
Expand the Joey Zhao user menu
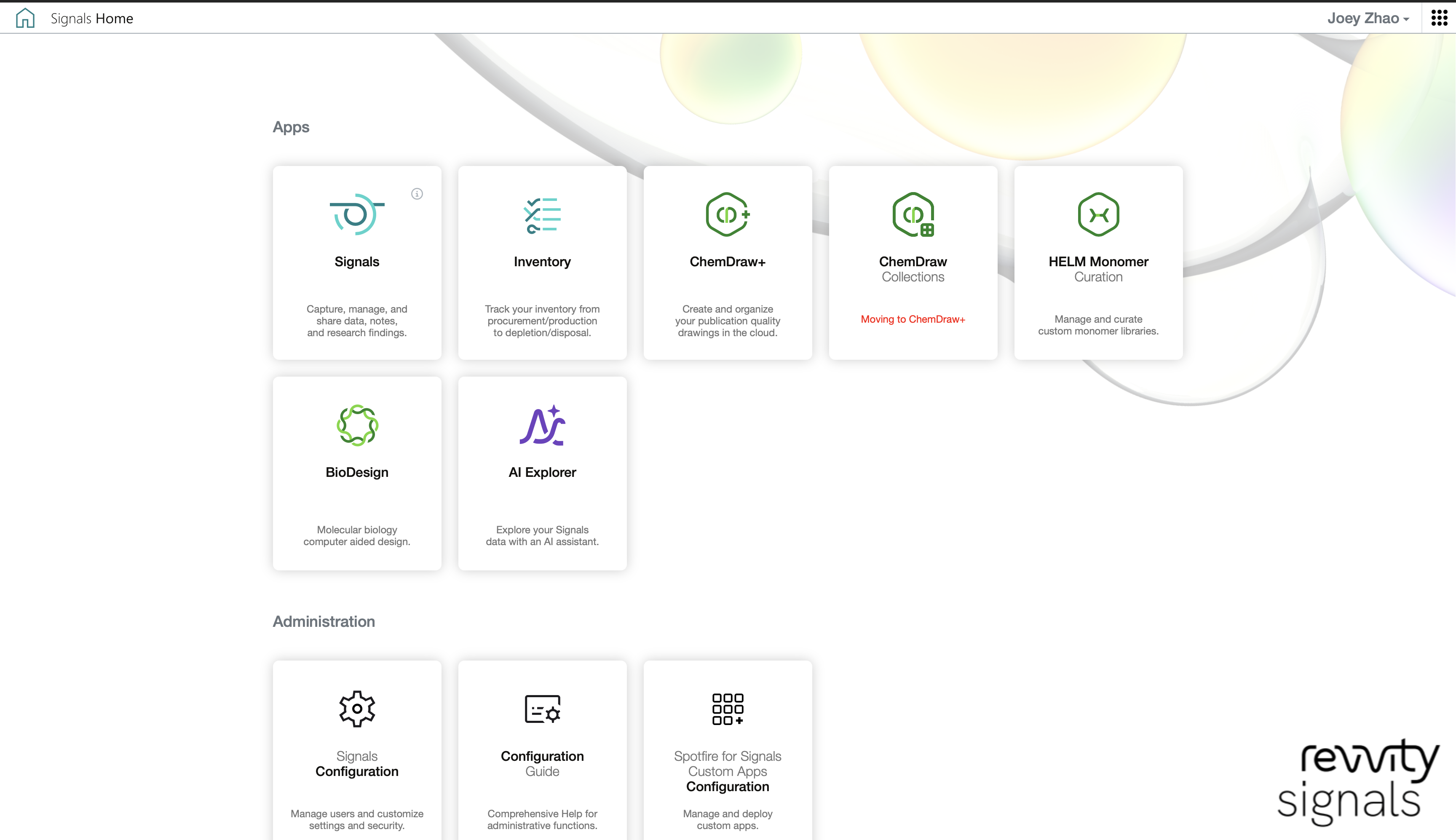click(x=1368, y=18)
